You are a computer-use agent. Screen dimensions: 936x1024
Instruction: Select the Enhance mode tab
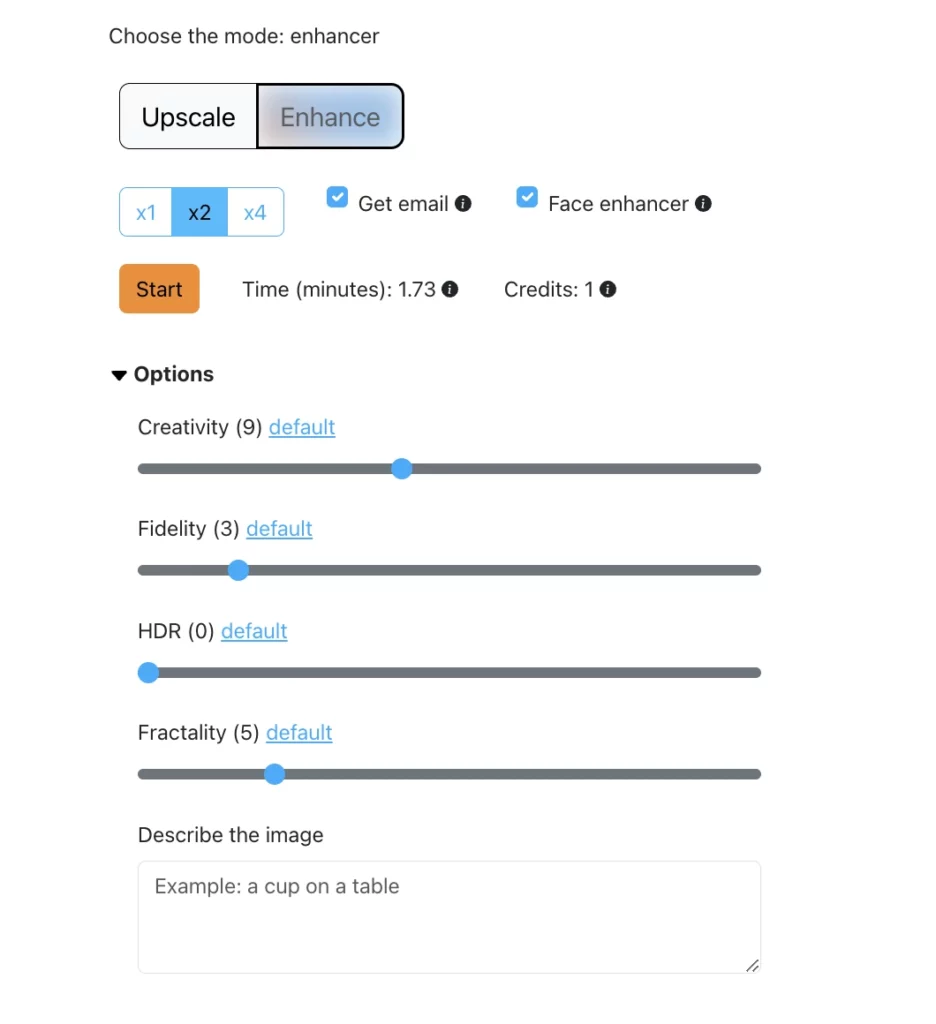330,117
